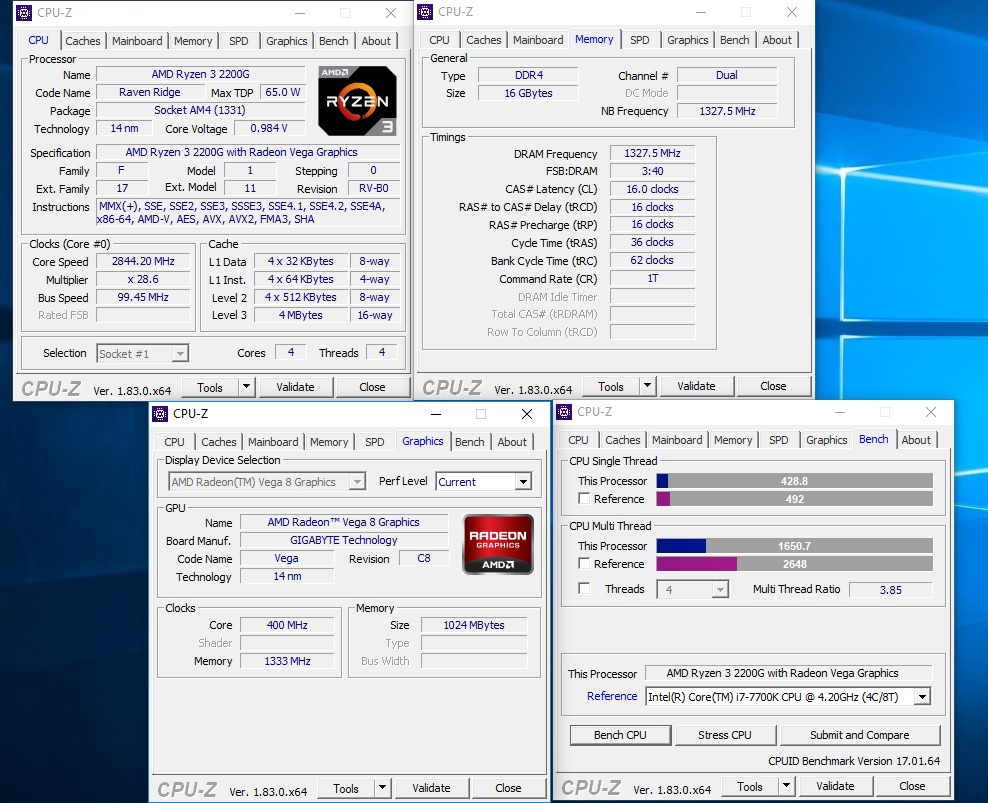Open Tools dropdown arrow in CPU window
The height and width of the screenshot is (803, 988).
click(x=246, y=386)
